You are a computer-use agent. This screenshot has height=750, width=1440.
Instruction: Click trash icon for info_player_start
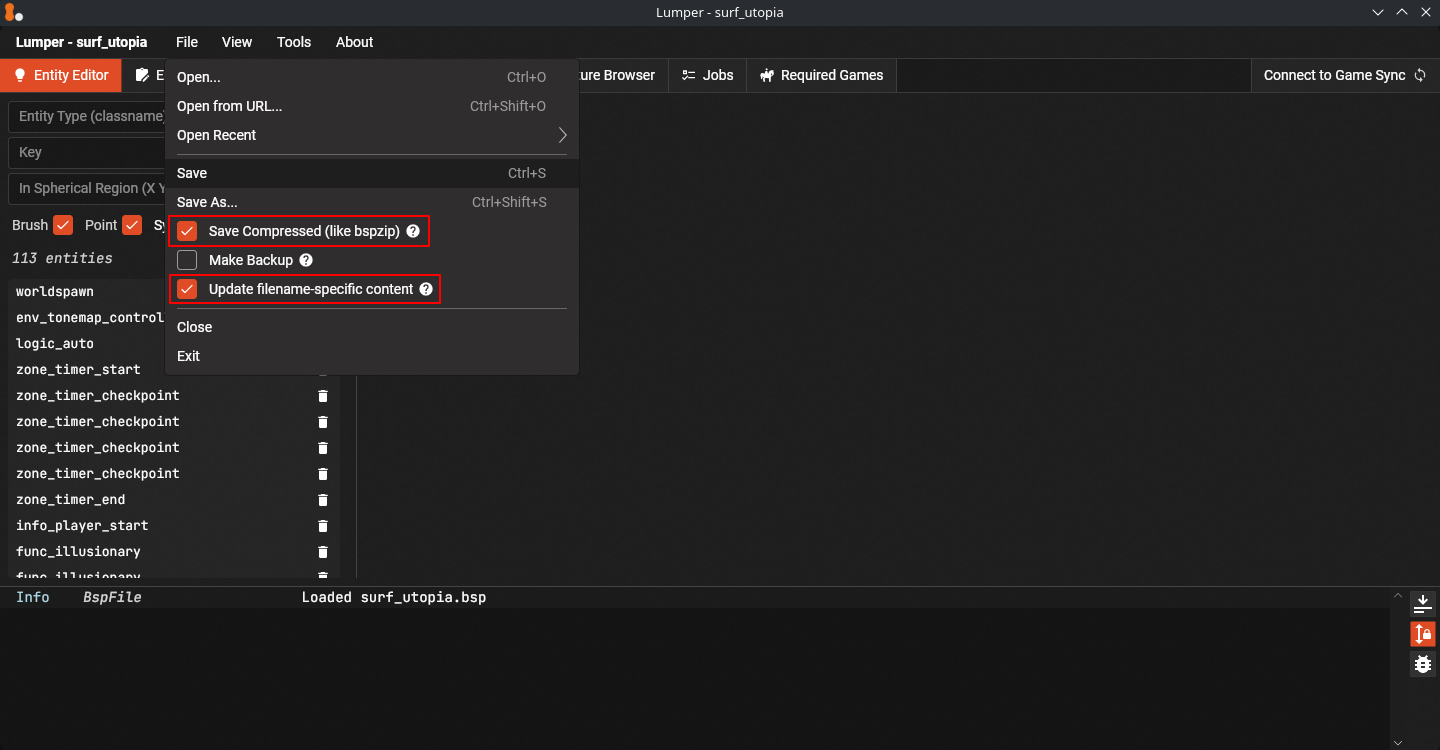point(323,526)
